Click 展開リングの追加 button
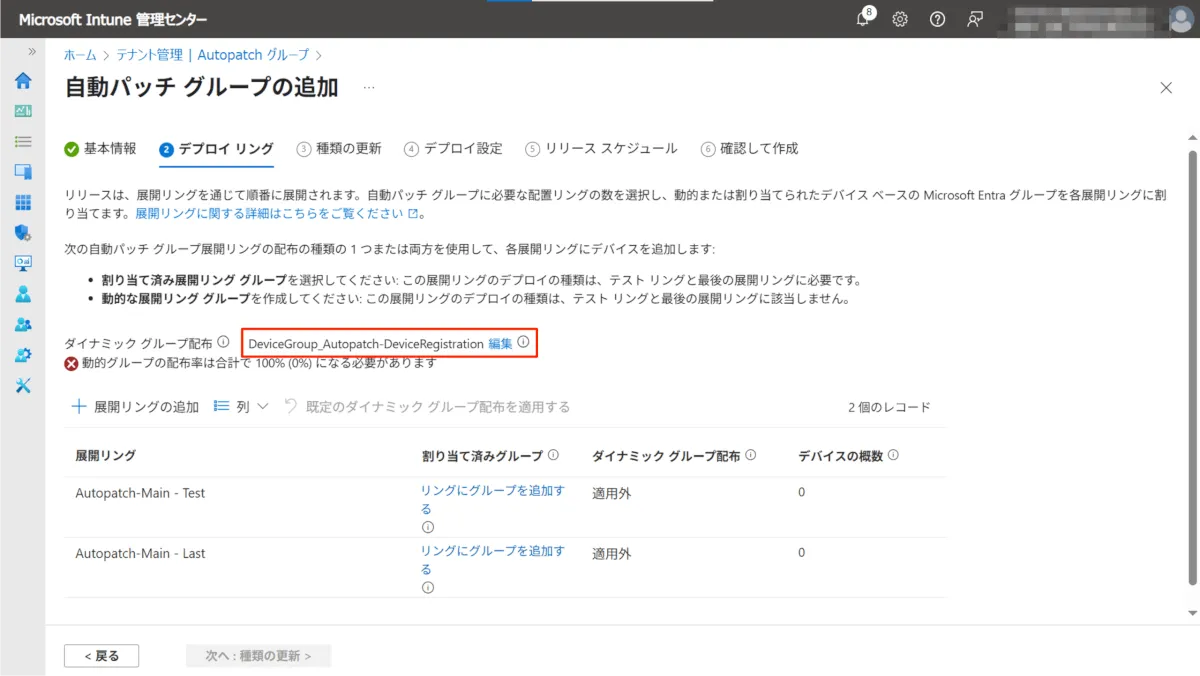The height and width of the screenshot is (676, 1200). 135,407
